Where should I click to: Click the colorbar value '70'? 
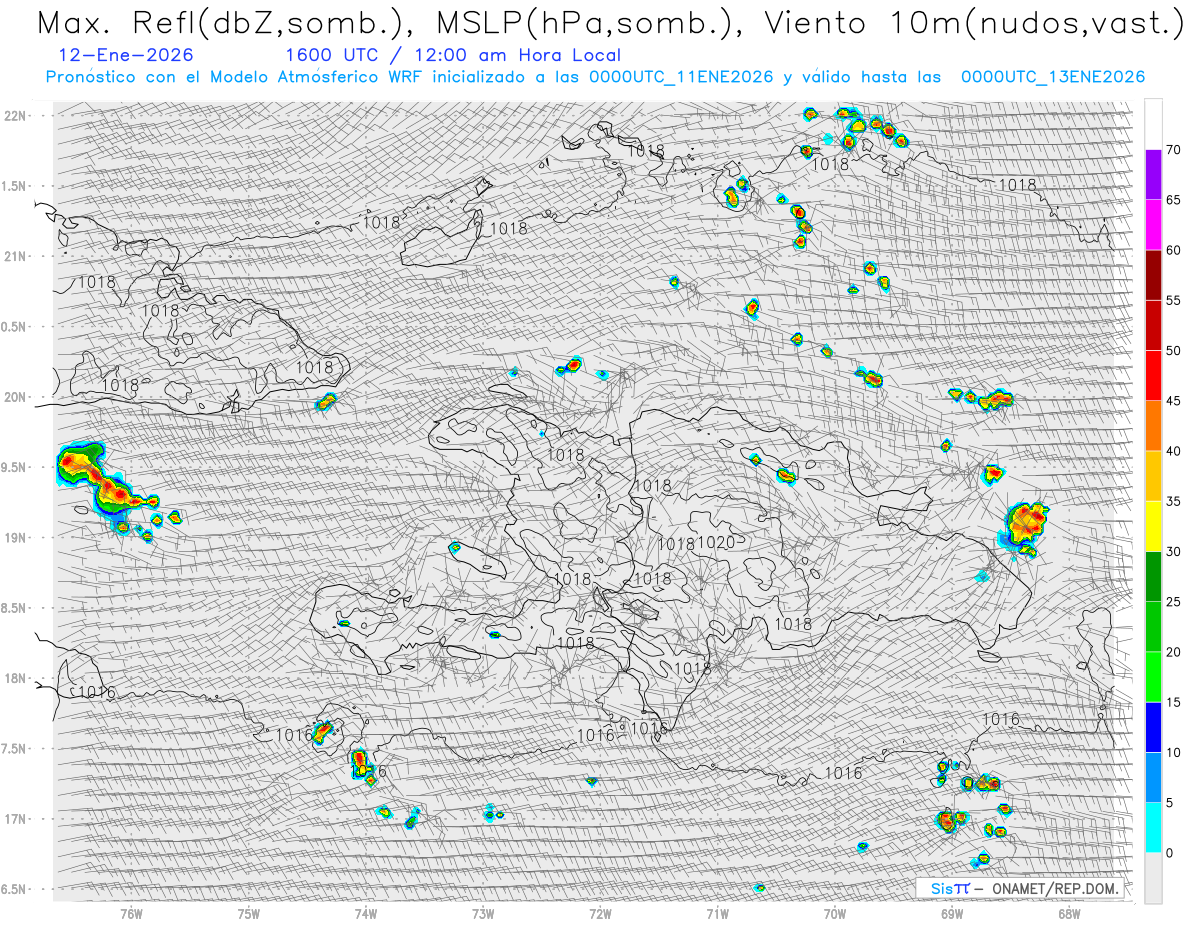point(1173,150)
